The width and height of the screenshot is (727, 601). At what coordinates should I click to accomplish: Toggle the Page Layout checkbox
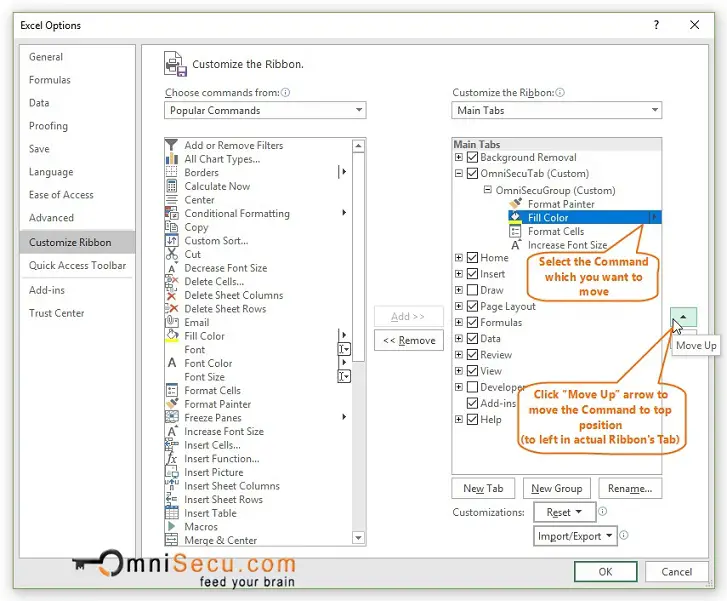pos(472,306)
